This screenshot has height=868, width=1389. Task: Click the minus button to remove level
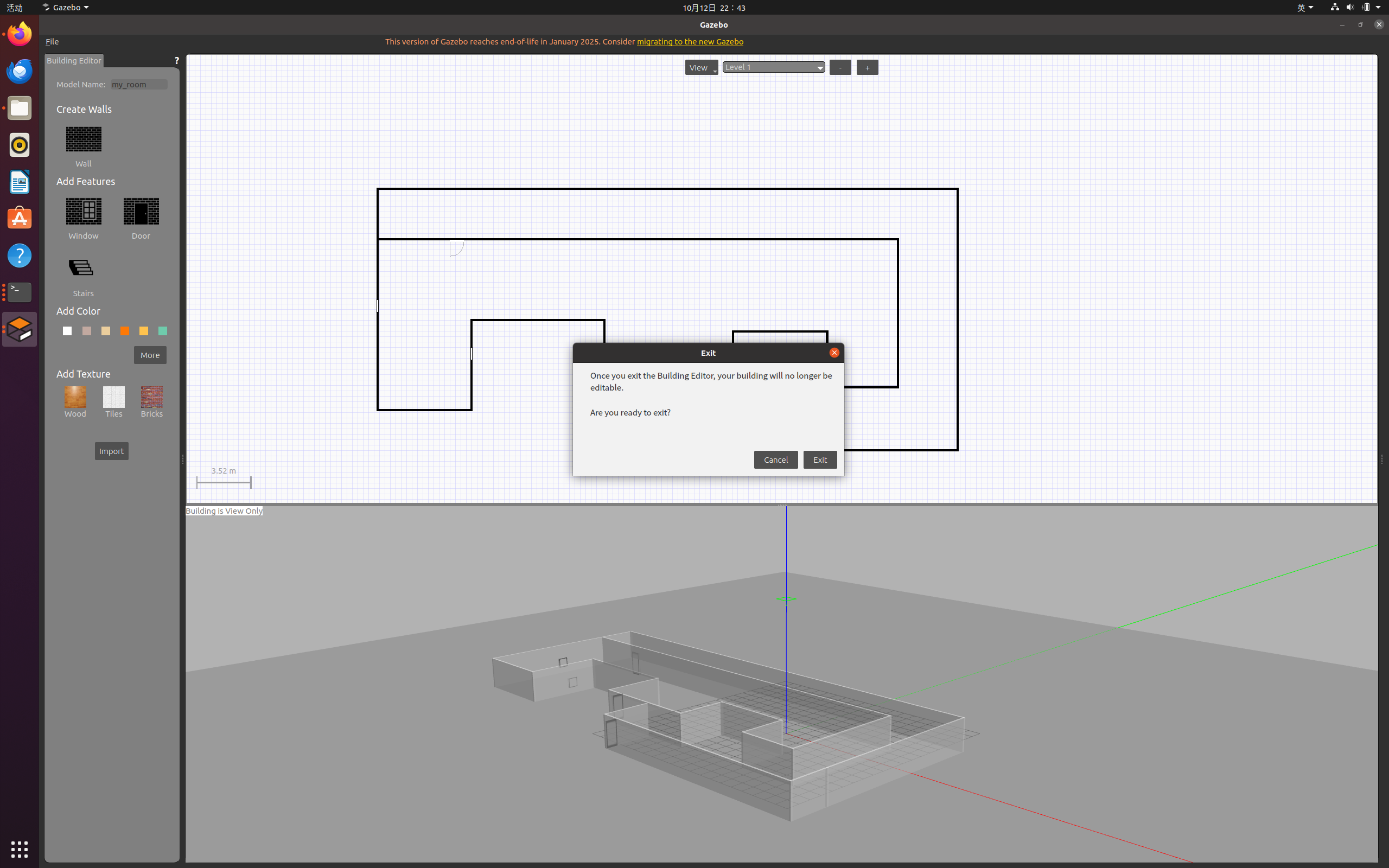[x=840, y=68]
